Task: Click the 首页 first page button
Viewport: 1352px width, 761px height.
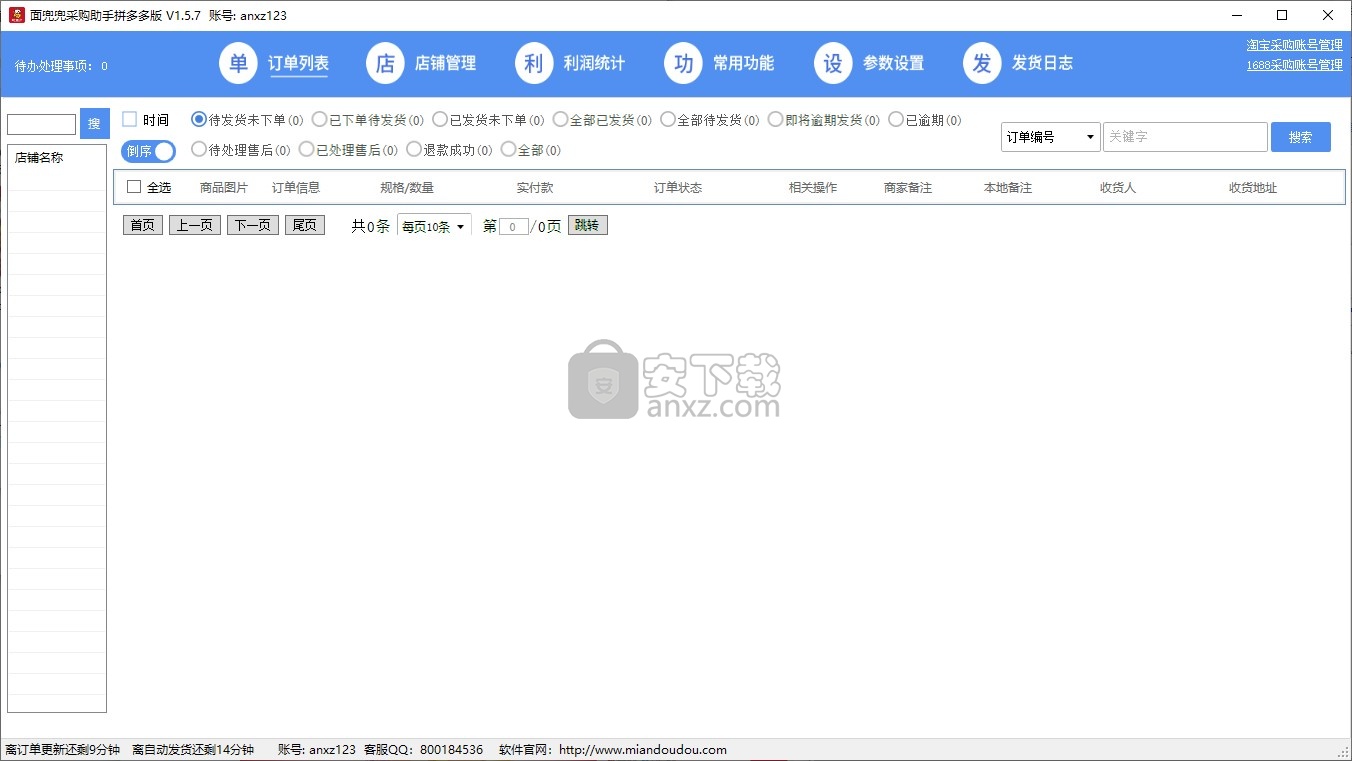Action: (143, 225)
